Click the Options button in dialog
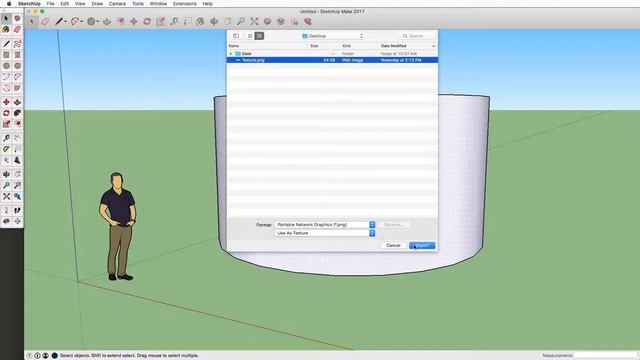This screenshot has width=640, height=360. (393, 225)
